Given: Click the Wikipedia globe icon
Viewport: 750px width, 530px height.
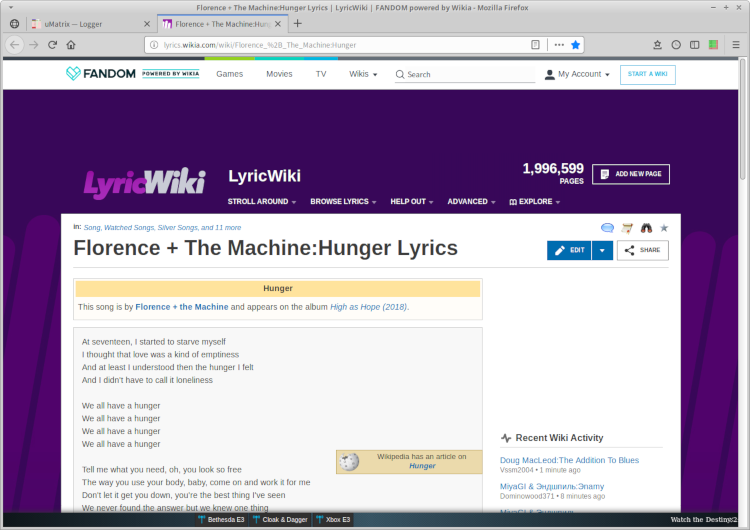Looking at the screenshot, I should (x=349, y=462).
